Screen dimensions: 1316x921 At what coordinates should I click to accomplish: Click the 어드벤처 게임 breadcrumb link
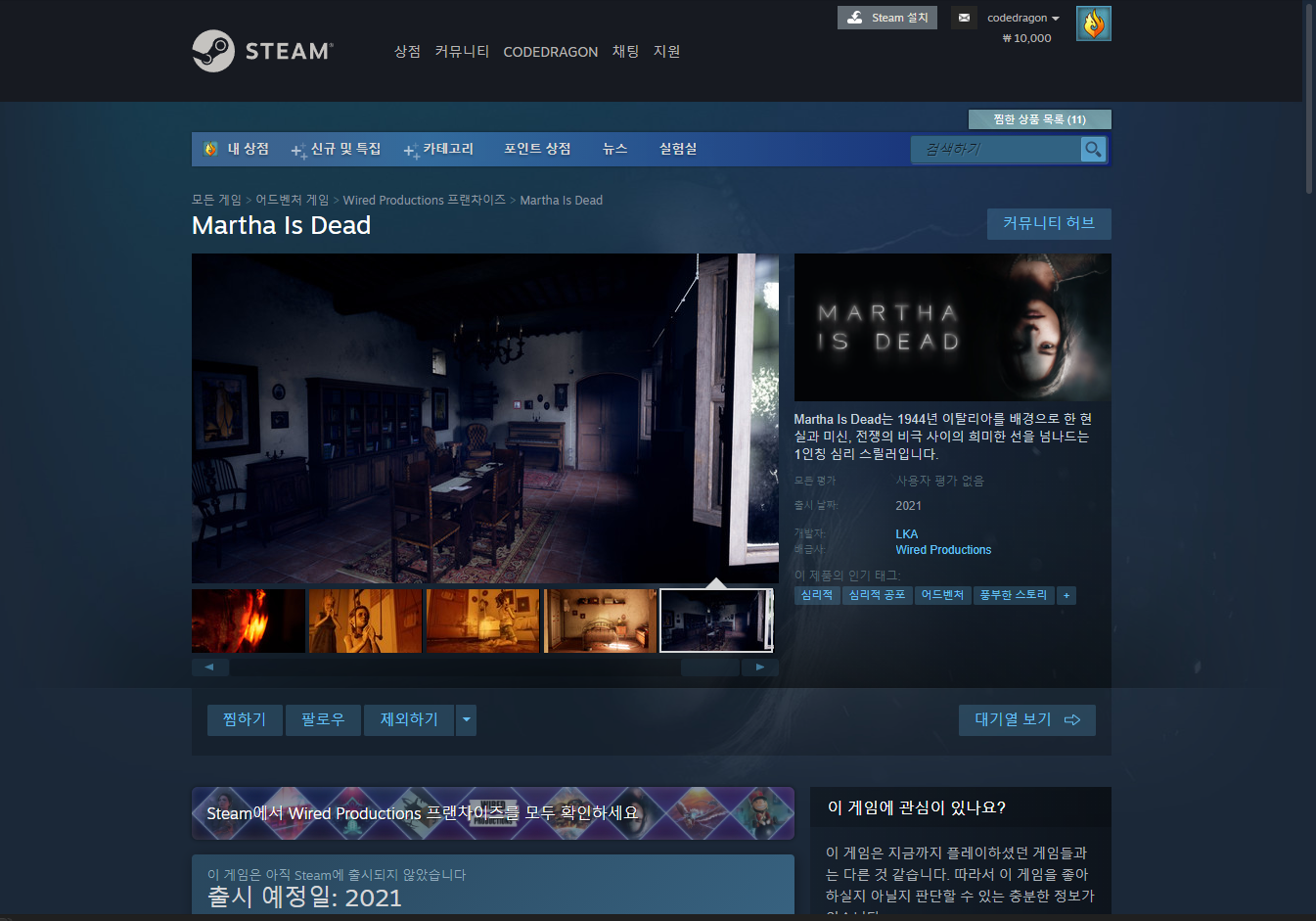click(293, 200)
